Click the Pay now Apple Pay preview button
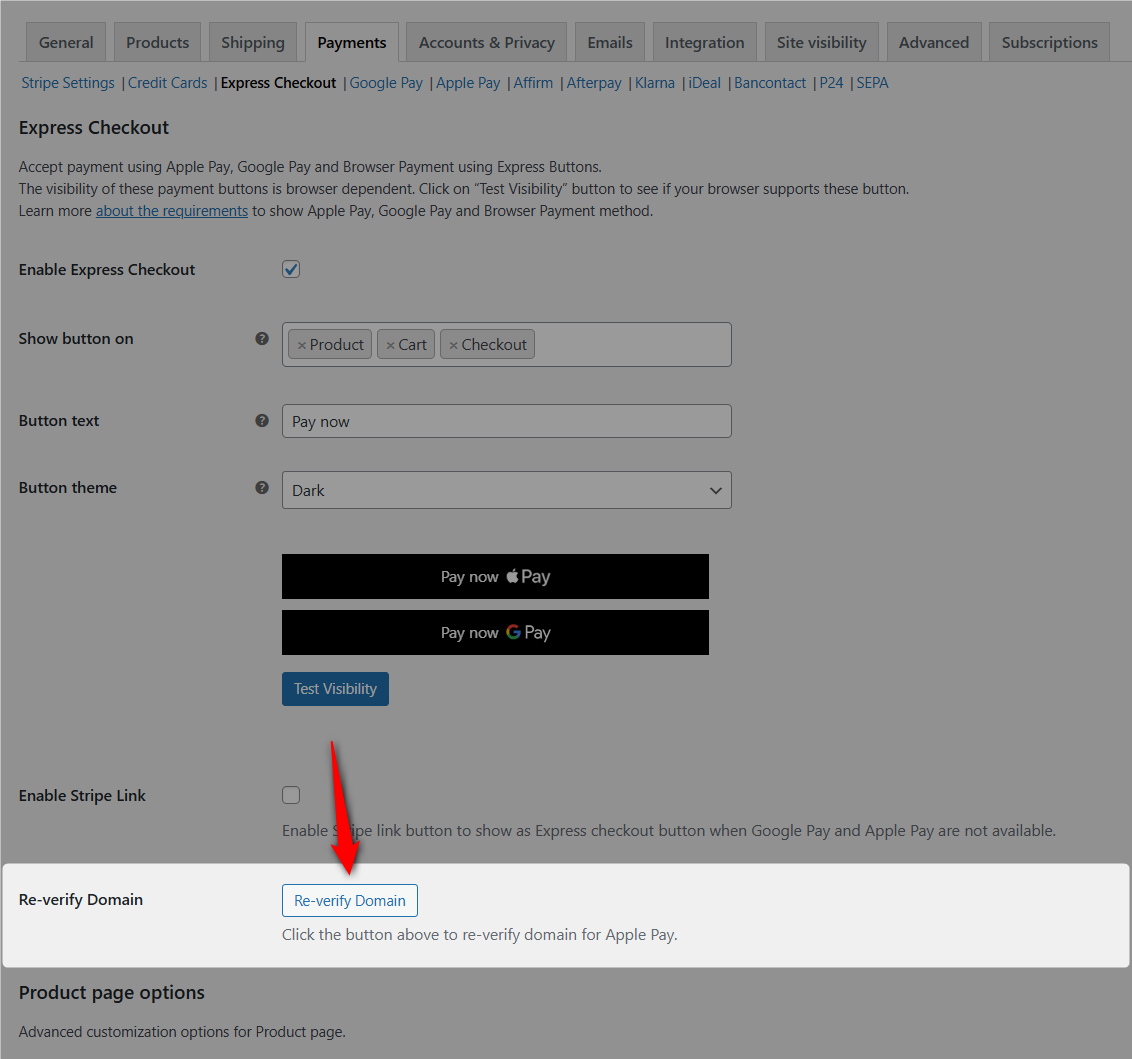 495,577
